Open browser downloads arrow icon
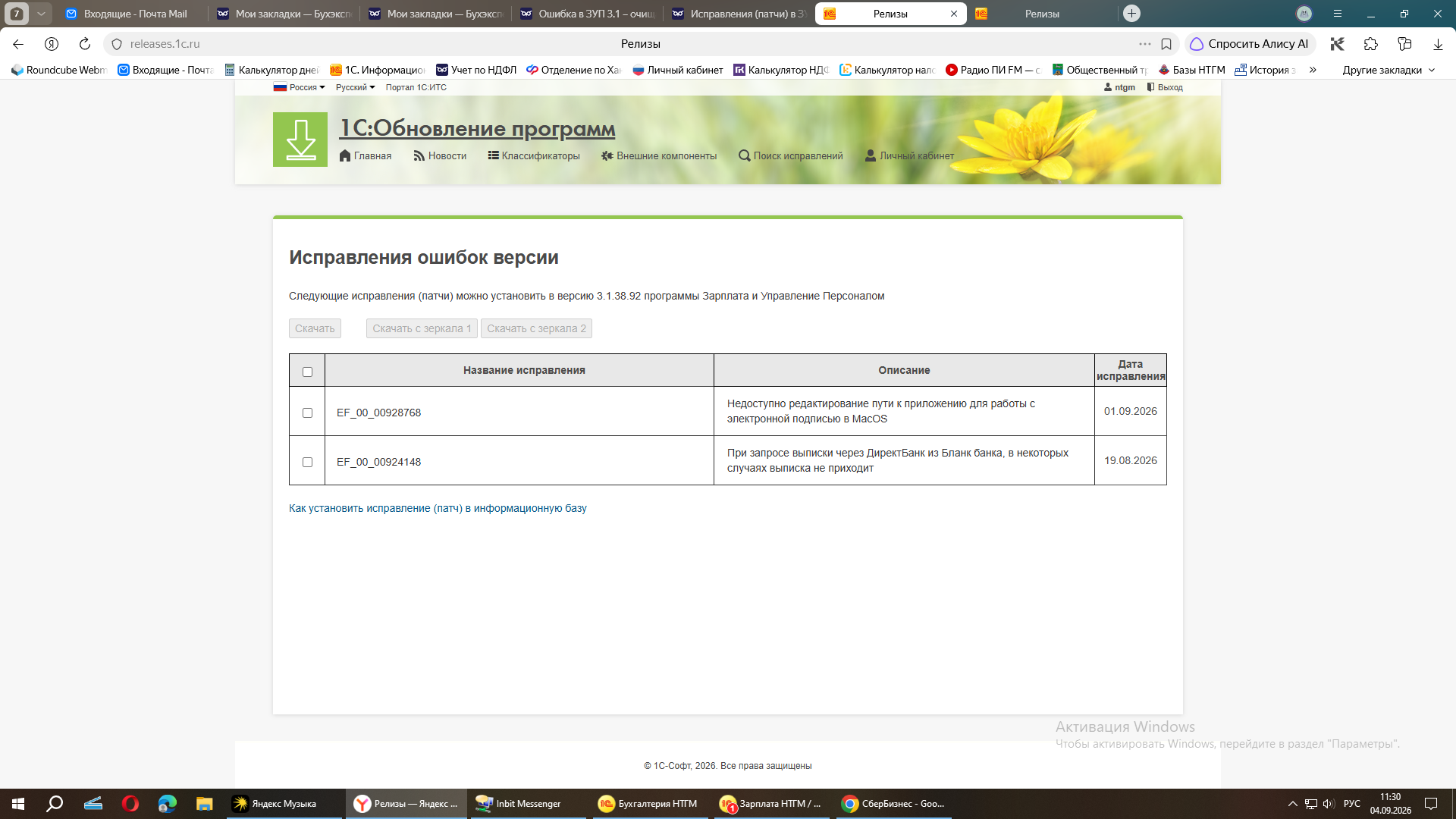 1438,44
